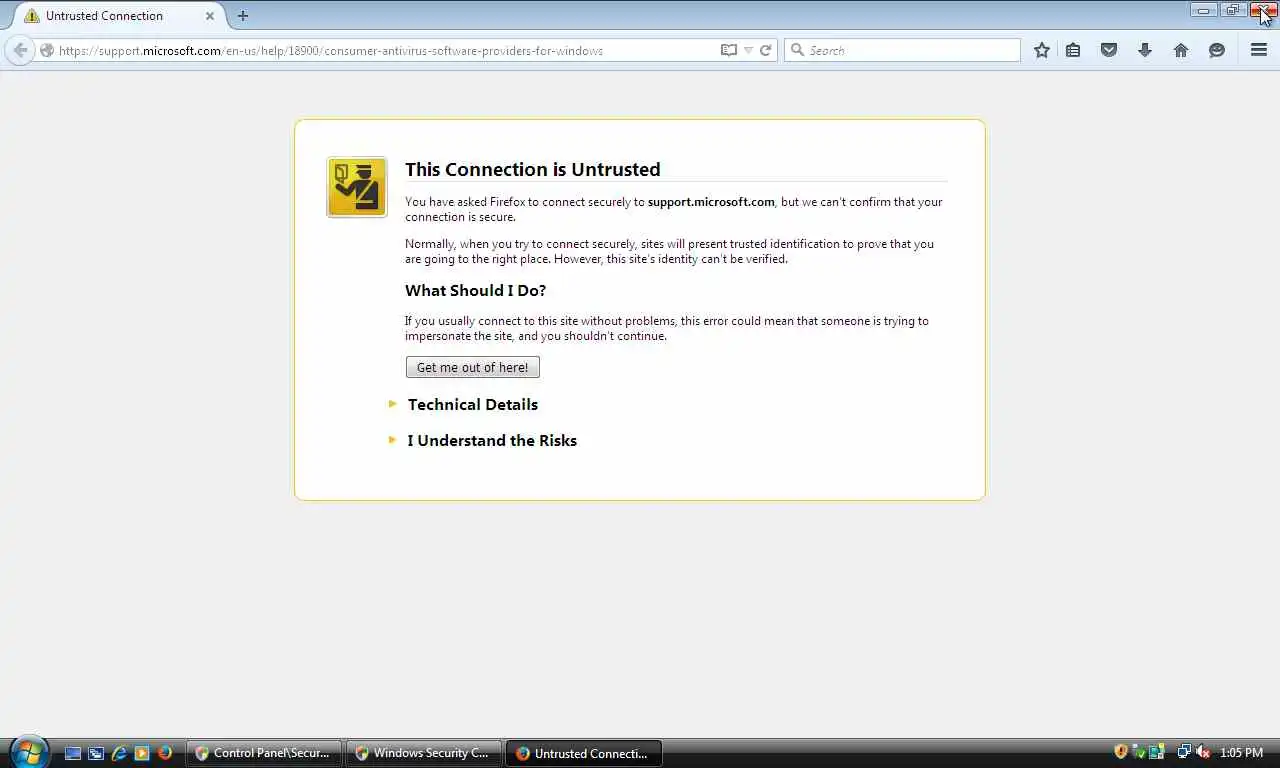
Task: Click Switch between windows quick launch icon
Action: coord(96,753)
